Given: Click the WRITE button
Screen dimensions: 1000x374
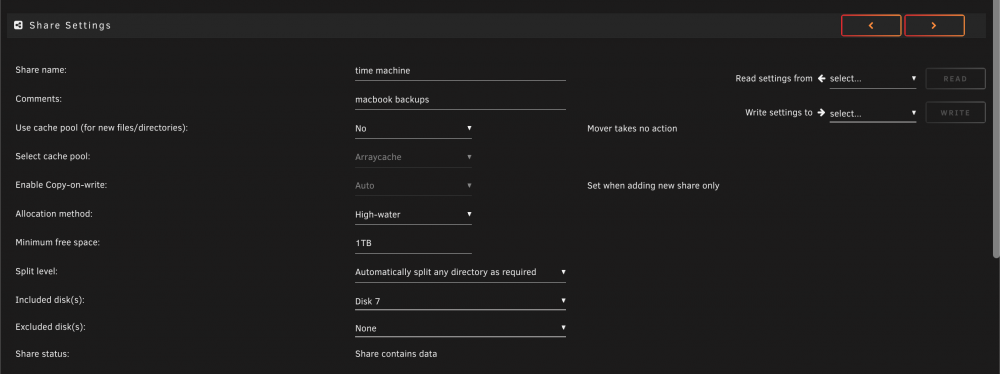Looking at the screenshot, I should 955,113.
